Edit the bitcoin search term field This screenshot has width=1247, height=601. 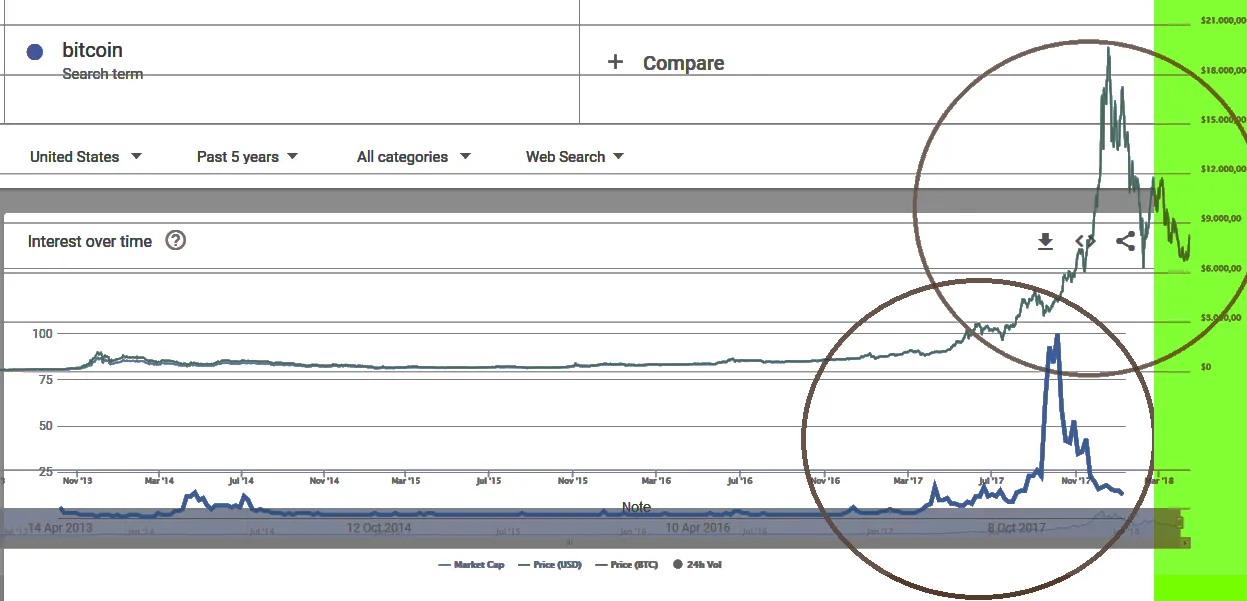(x=292, y=60)
